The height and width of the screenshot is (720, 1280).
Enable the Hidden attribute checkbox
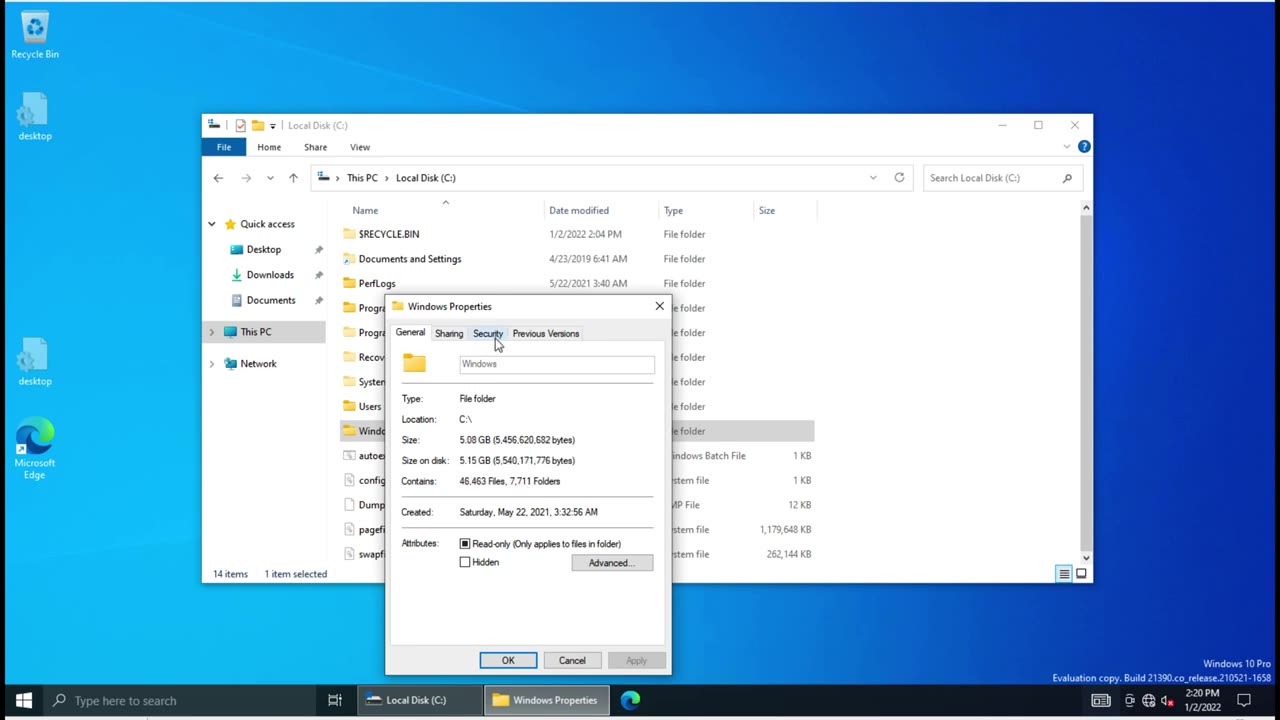tap(464, 561)
